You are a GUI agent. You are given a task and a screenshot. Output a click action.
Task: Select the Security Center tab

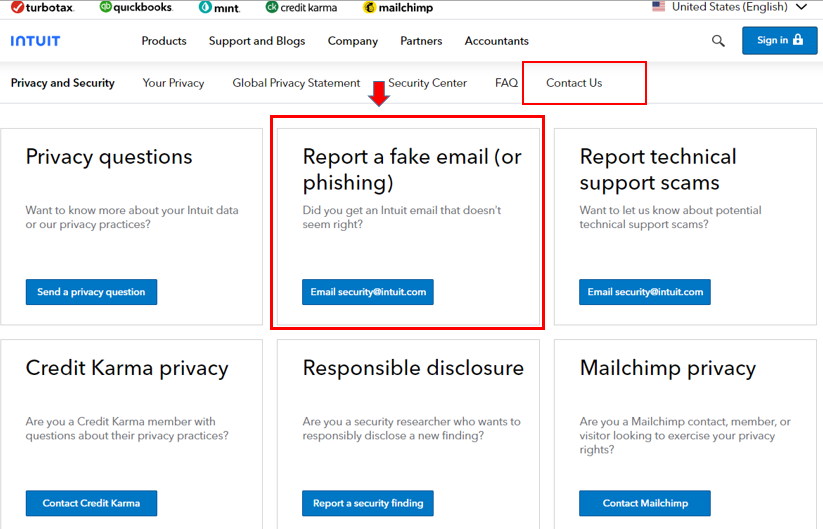pyautogui.click(x=427, y=83)
